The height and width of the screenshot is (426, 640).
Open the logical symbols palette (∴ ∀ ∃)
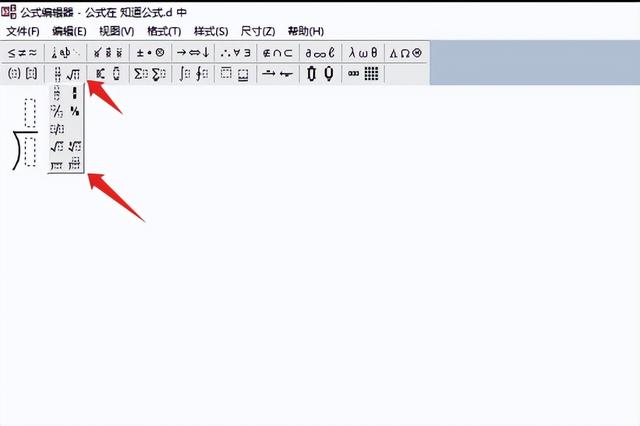236,52
